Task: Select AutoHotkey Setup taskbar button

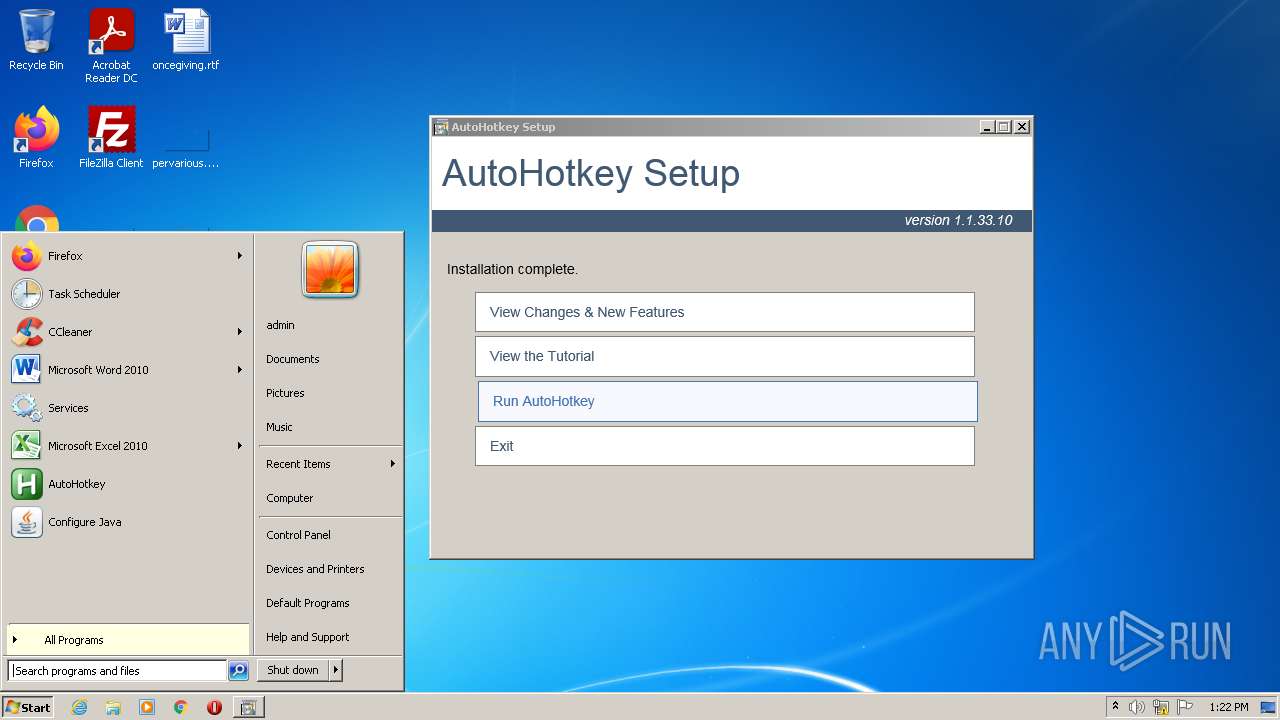Action: click(248, 707)
